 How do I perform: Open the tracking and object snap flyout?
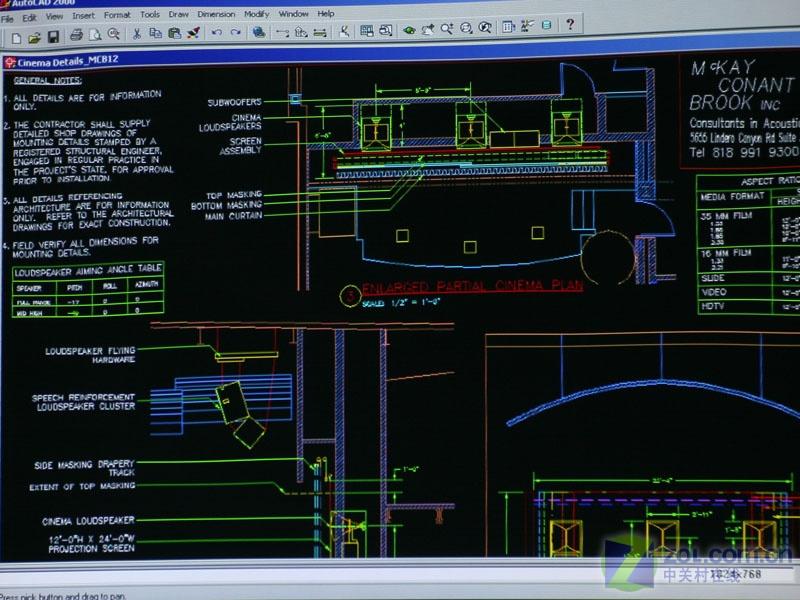tap(282, 33)
